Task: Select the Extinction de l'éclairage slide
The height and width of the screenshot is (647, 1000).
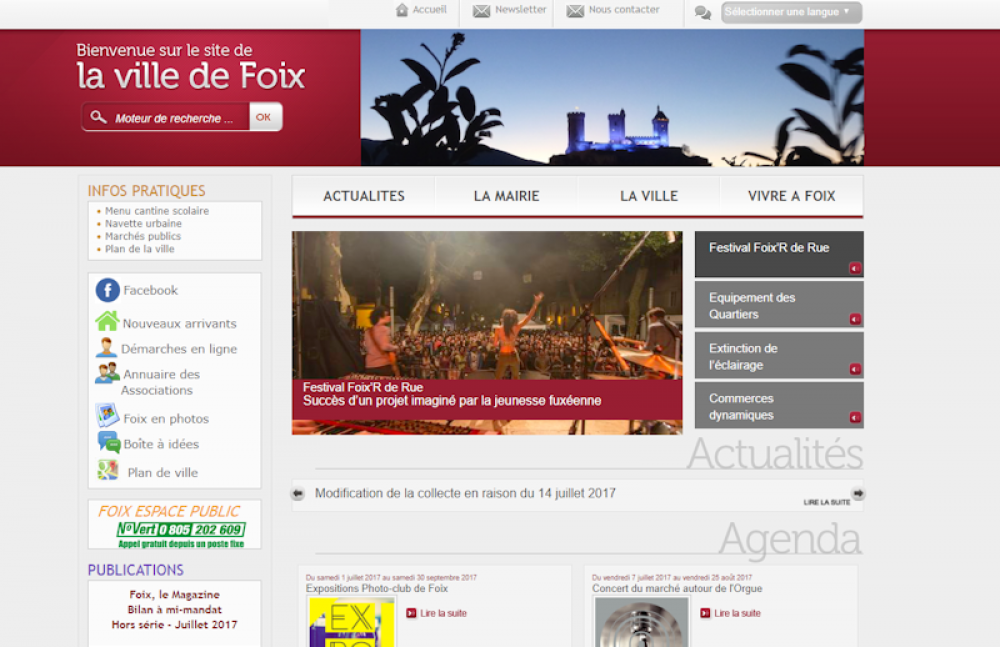Action: pos(778,356)
